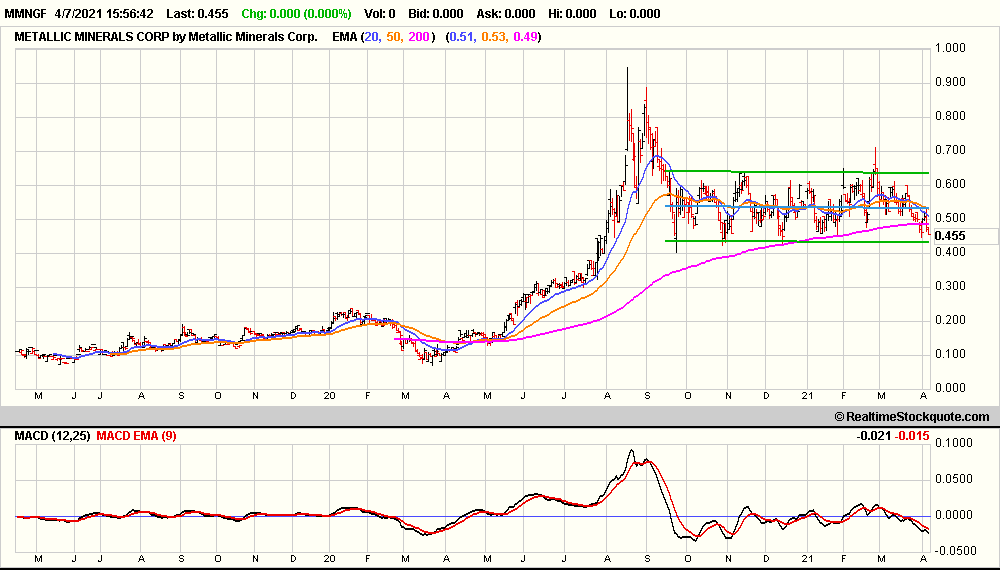Click the 0.500 price axis label

coord(950,218)
